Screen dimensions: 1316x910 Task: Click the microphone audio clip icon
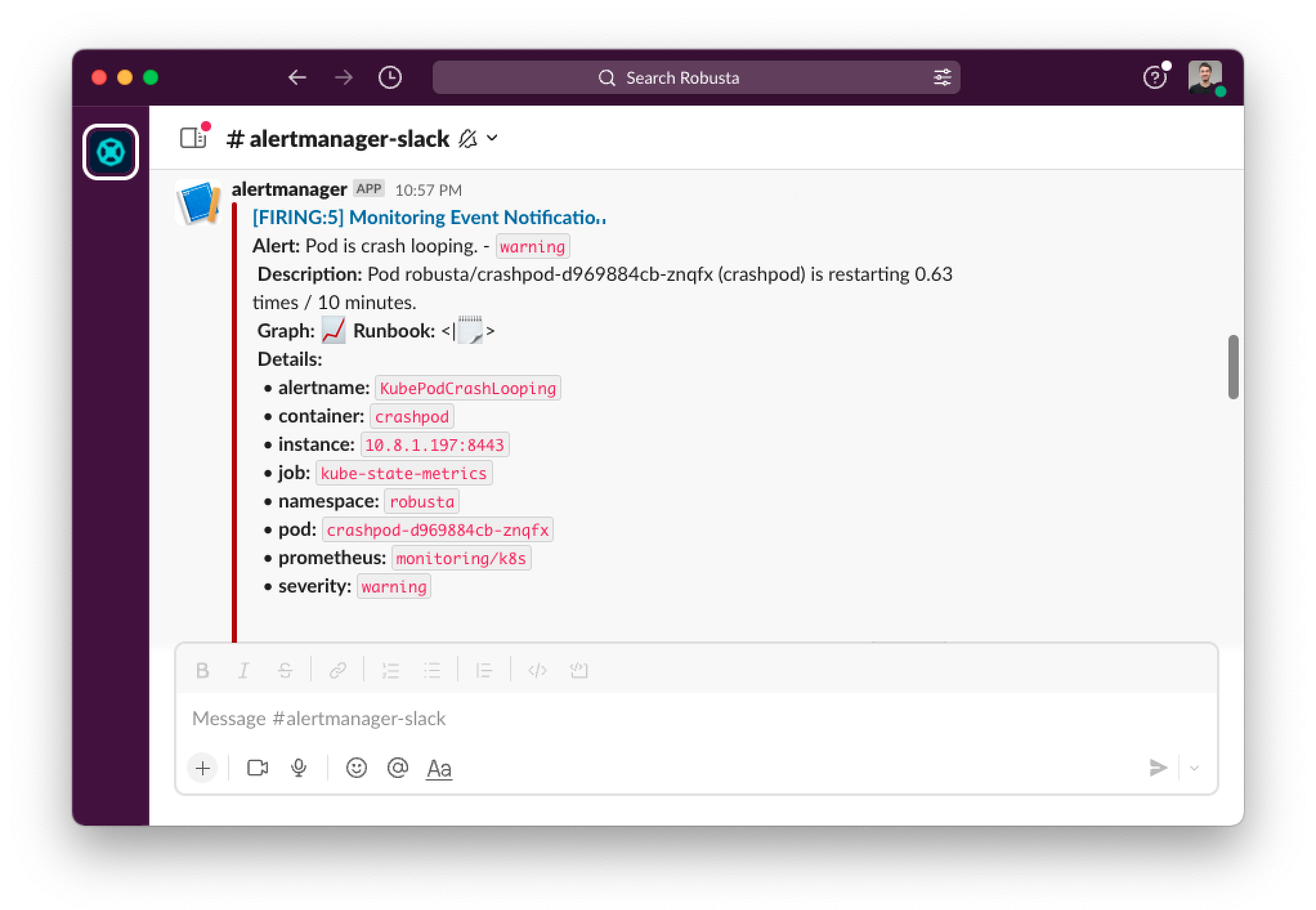tap(299, 768)
